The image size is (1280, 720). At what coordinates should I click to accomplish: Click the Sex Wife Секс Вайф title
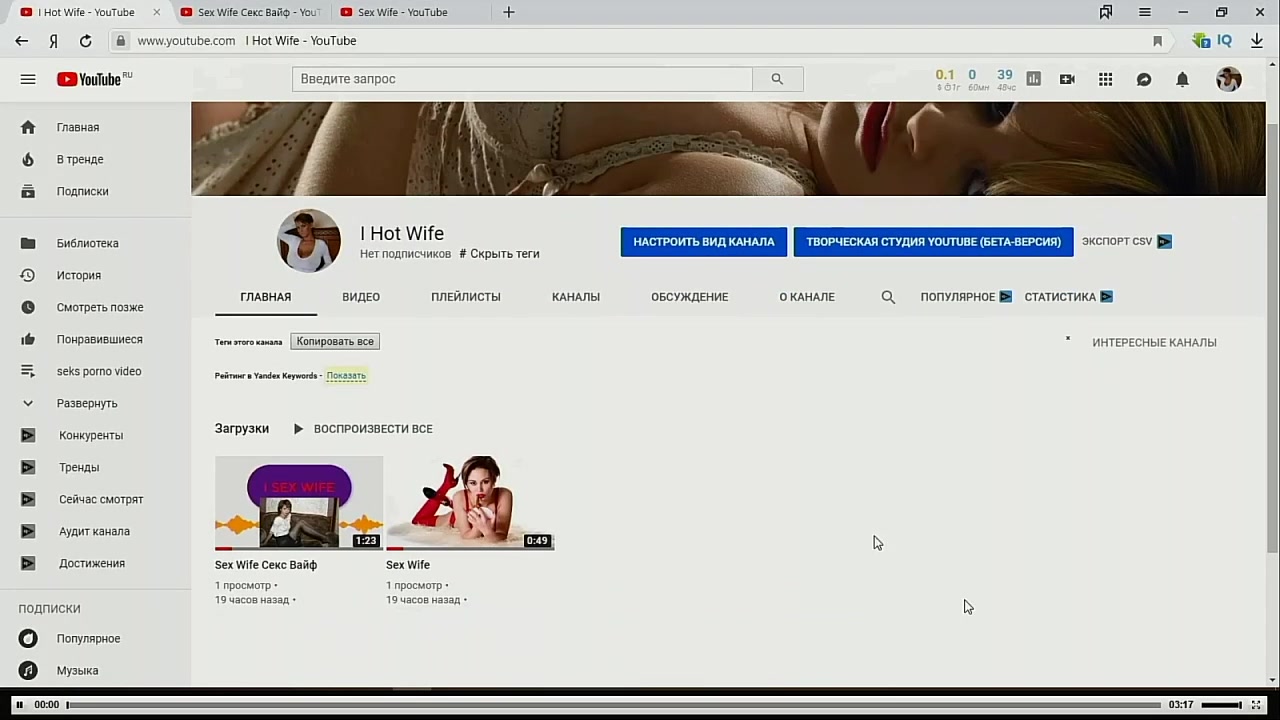tap(266, 565)
